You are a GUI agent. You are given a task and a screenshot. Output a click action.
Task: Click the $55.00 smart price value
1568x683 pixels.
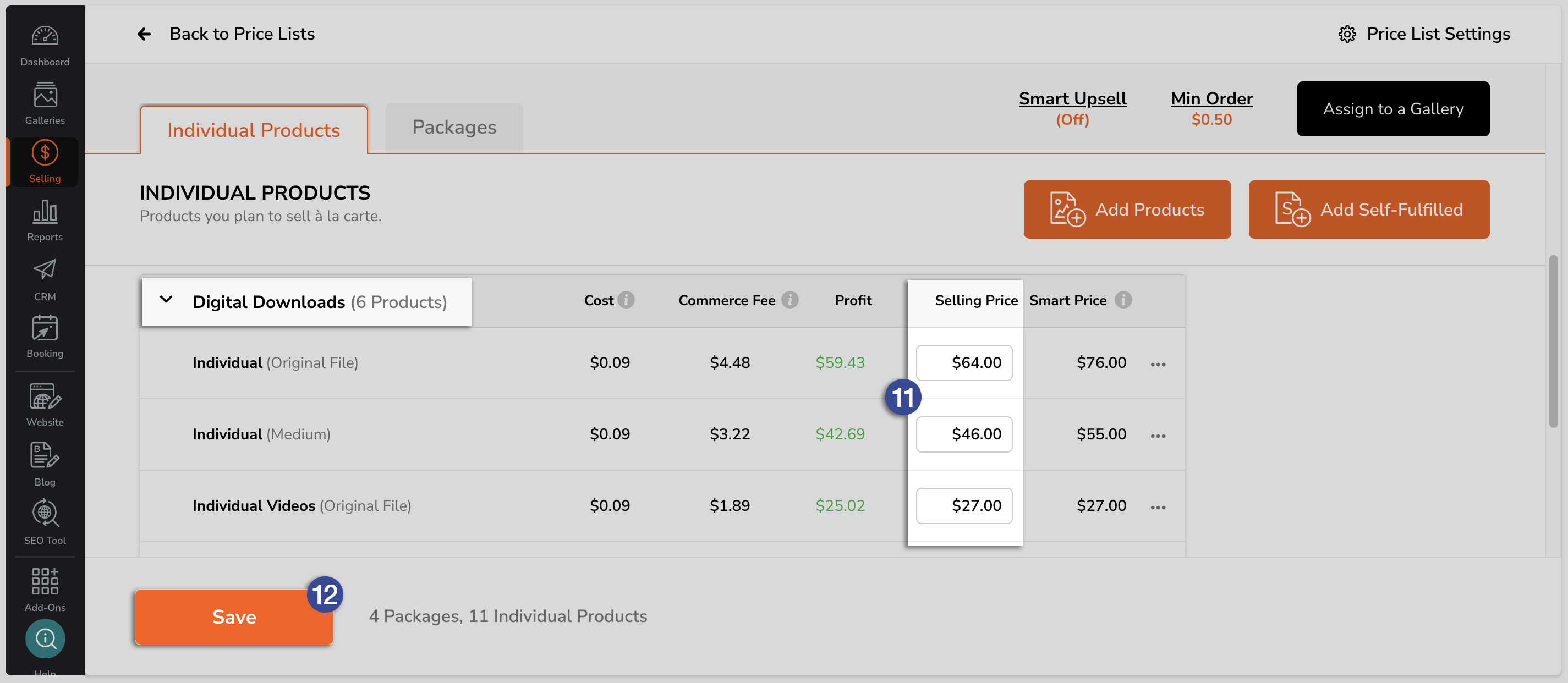pyautogui.click(x=1101, y=434)
